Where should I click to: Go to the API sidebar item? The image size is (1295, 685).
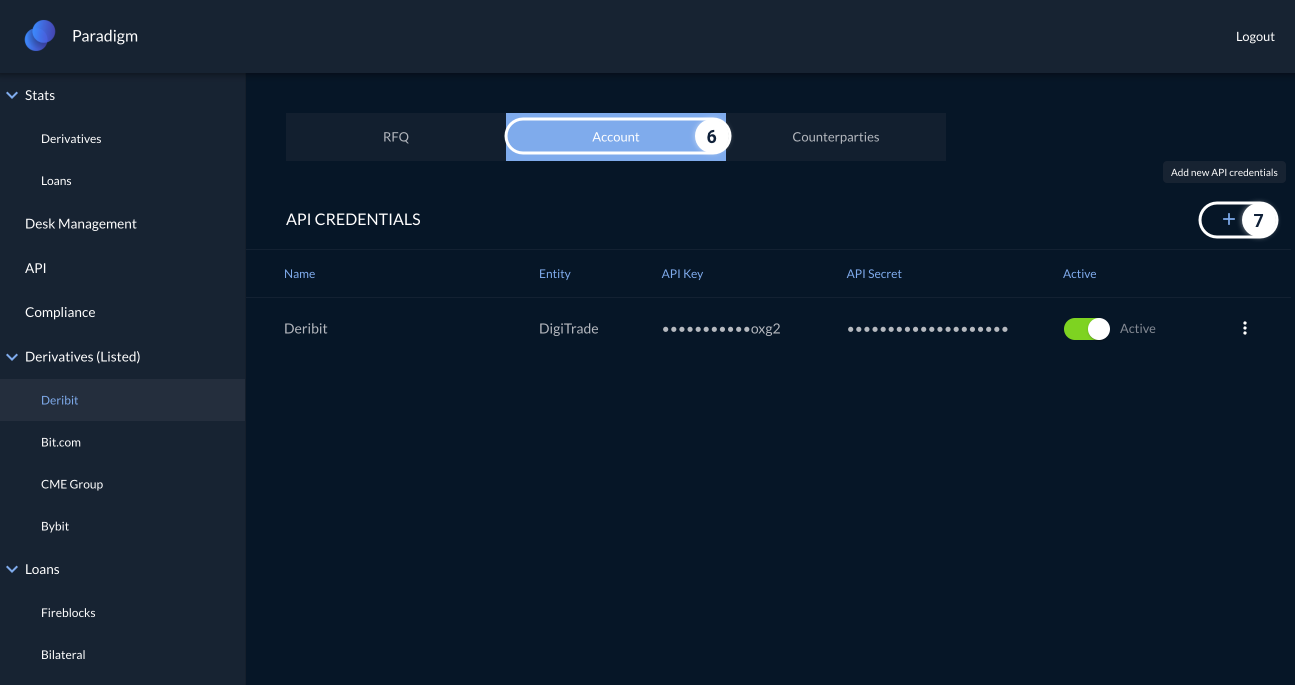[36, 268]
